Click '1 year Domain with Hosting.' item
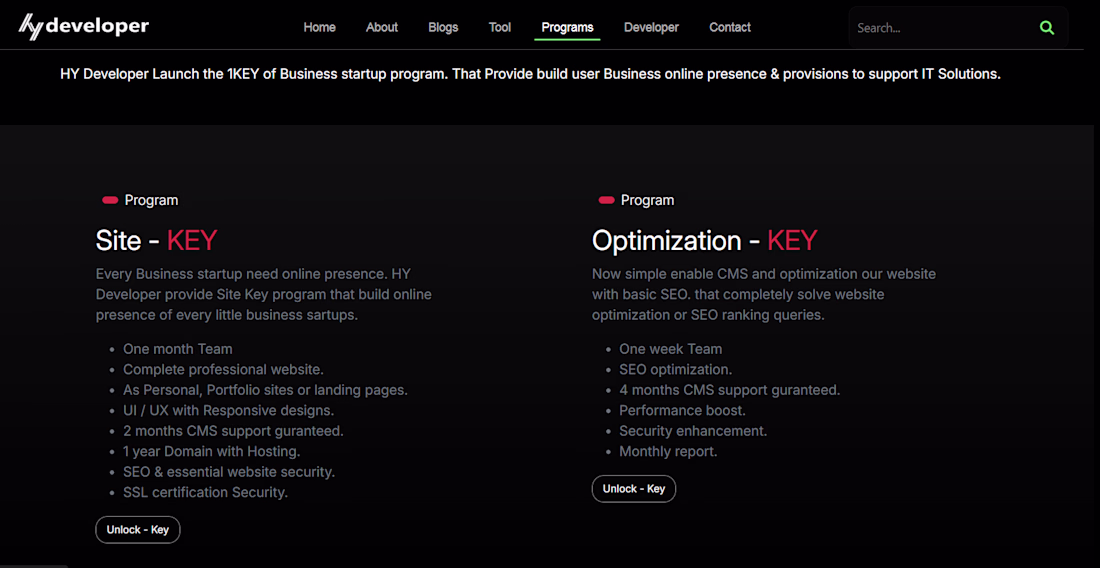Viewport: 1100px width, 568px height. pyautogui.click(x=212, y=451)
